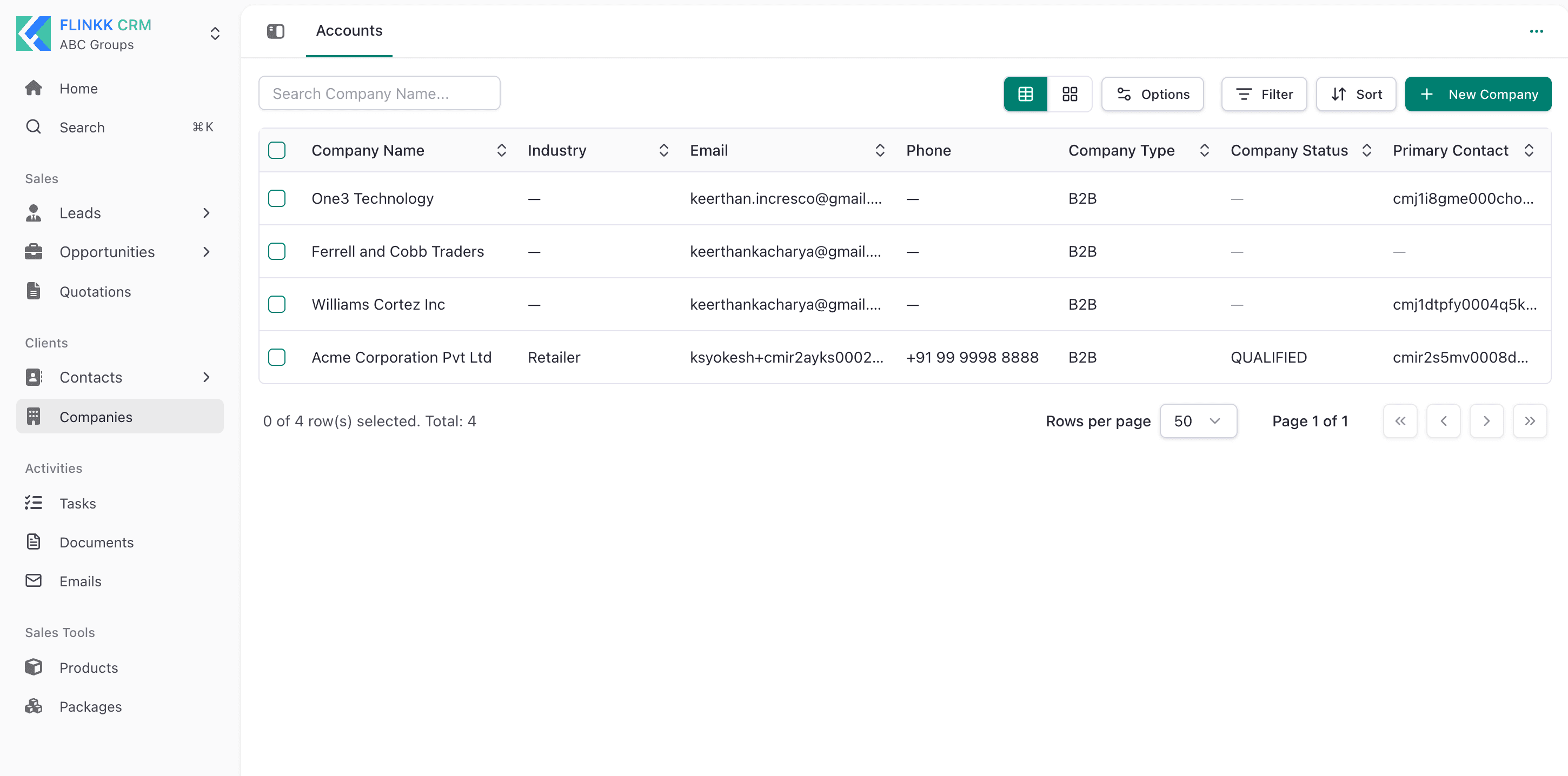
Task: Click the Retailer industry cell
Action: pos(554,357)
